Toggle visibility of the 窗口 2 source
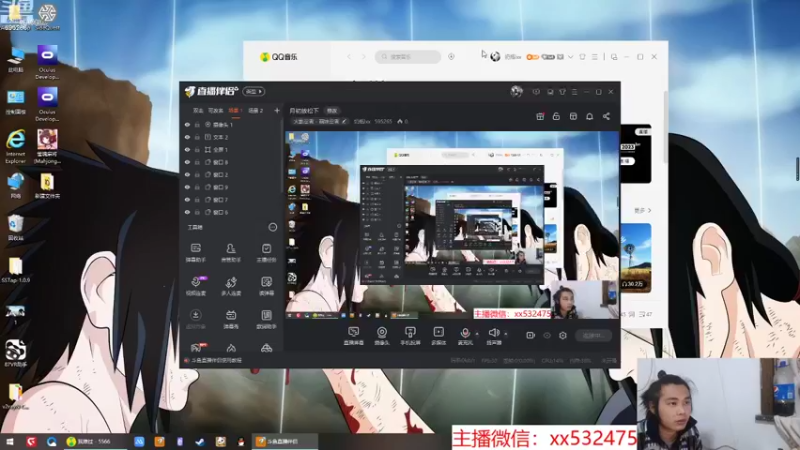The height and width of the screenshot is (450, 800). (187, 174)
